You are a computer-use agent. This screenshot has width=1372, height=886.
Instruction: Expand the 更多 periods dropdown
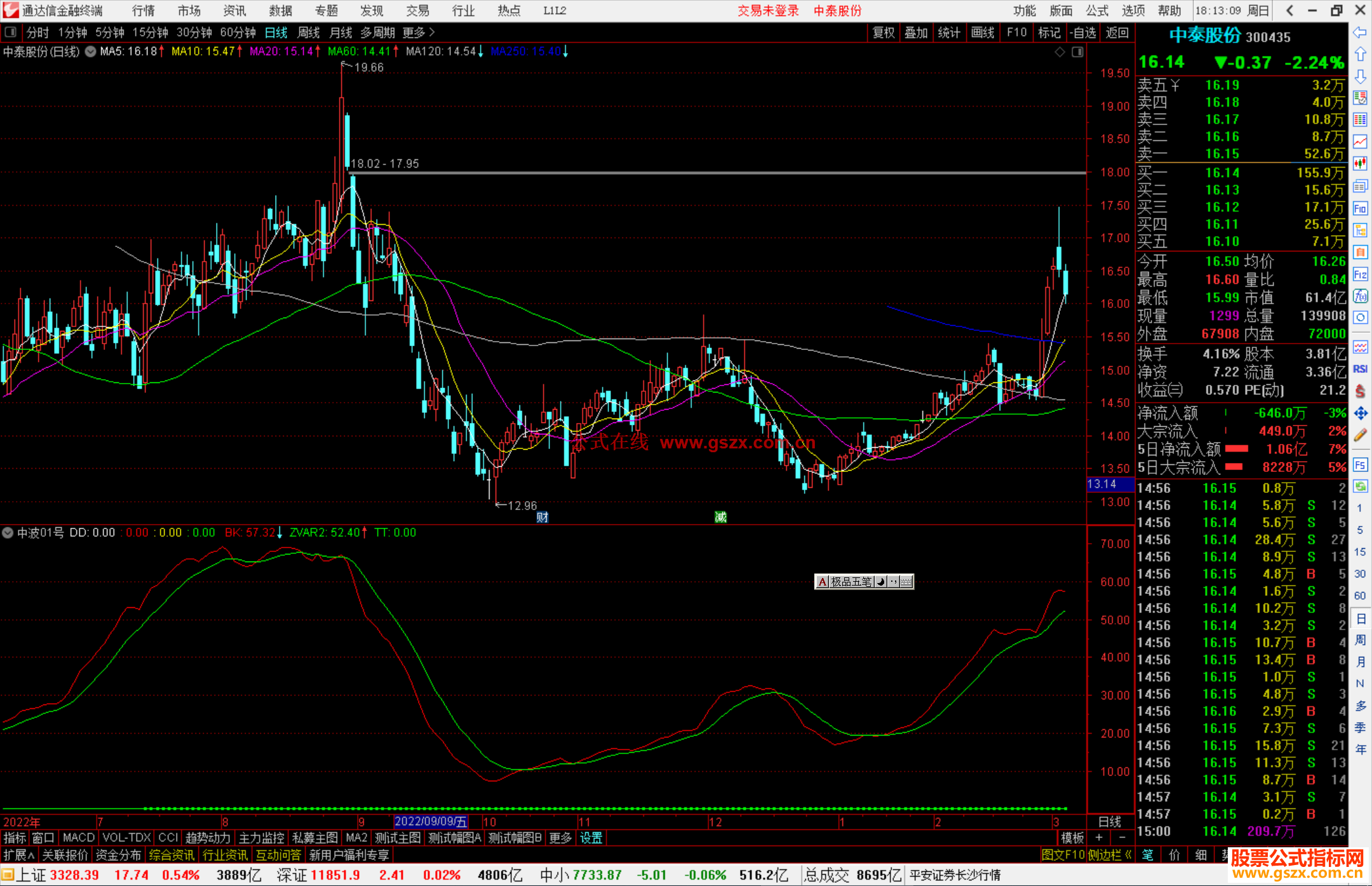point(419,32)
